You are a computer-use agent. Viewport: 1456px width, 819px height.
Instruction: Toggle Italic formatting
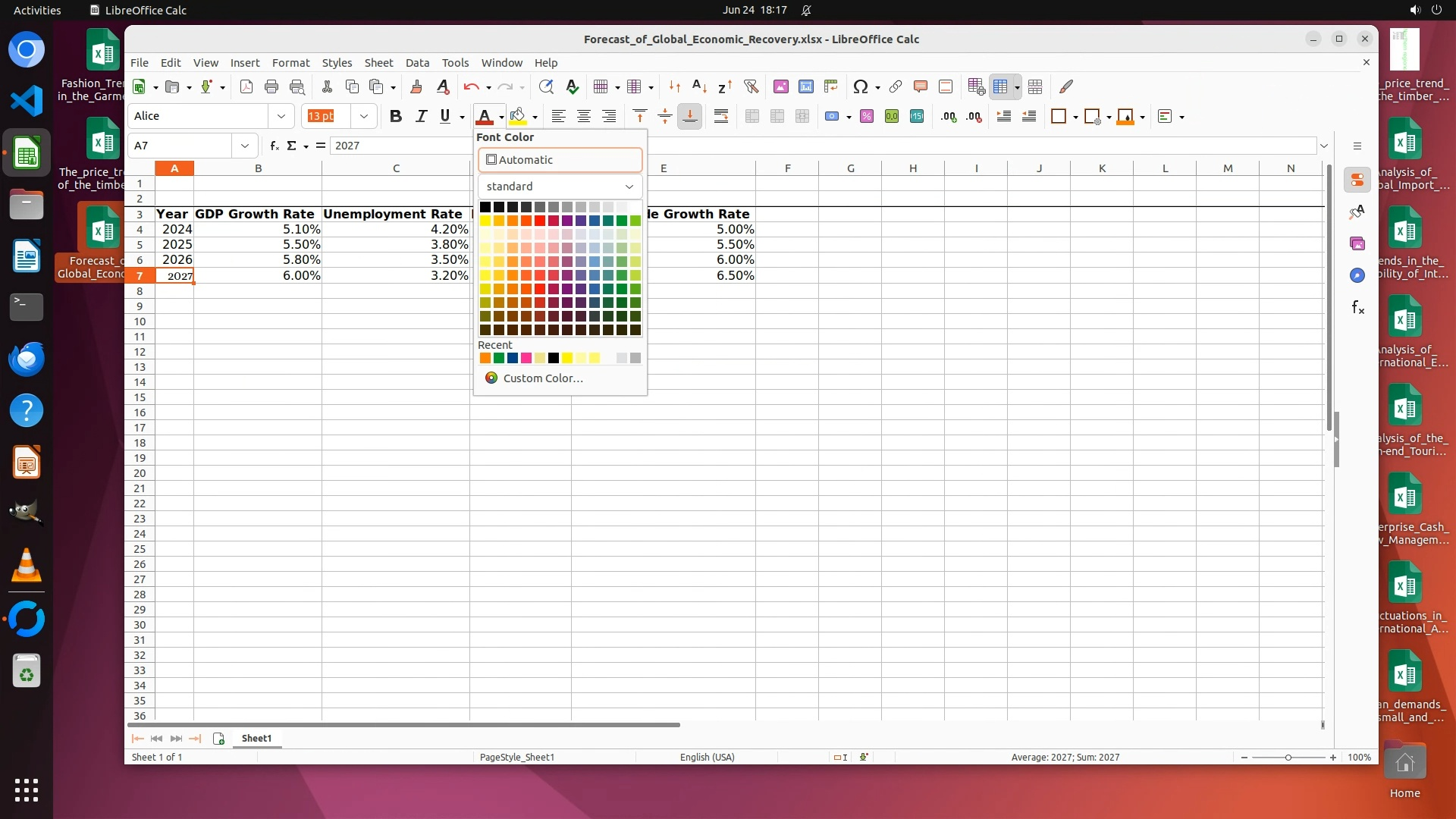click(421, 116)
